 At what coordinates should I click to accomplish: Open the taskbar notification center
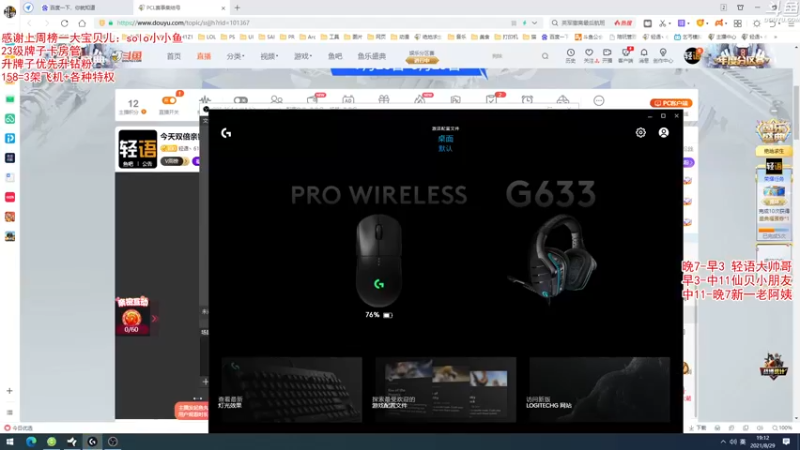[x=786, y=441]
